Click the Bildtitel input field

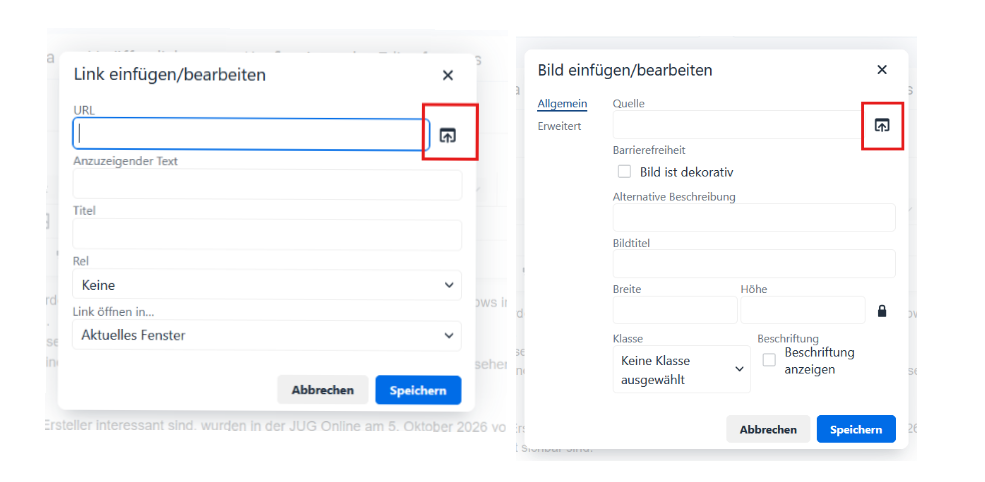(754, 264)
